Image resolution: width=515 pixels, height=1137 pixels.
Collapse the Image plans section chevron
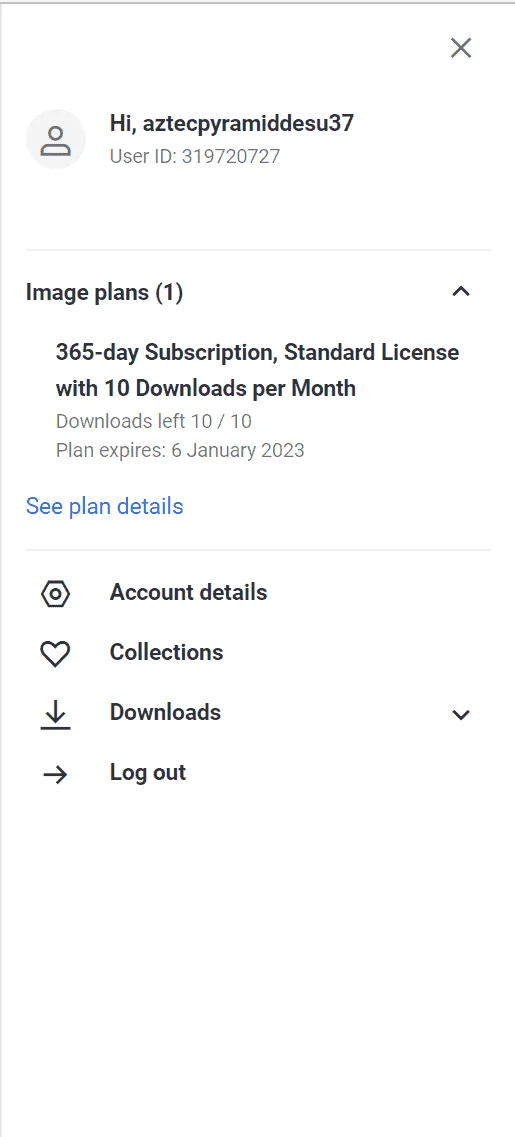pos(461,292)
